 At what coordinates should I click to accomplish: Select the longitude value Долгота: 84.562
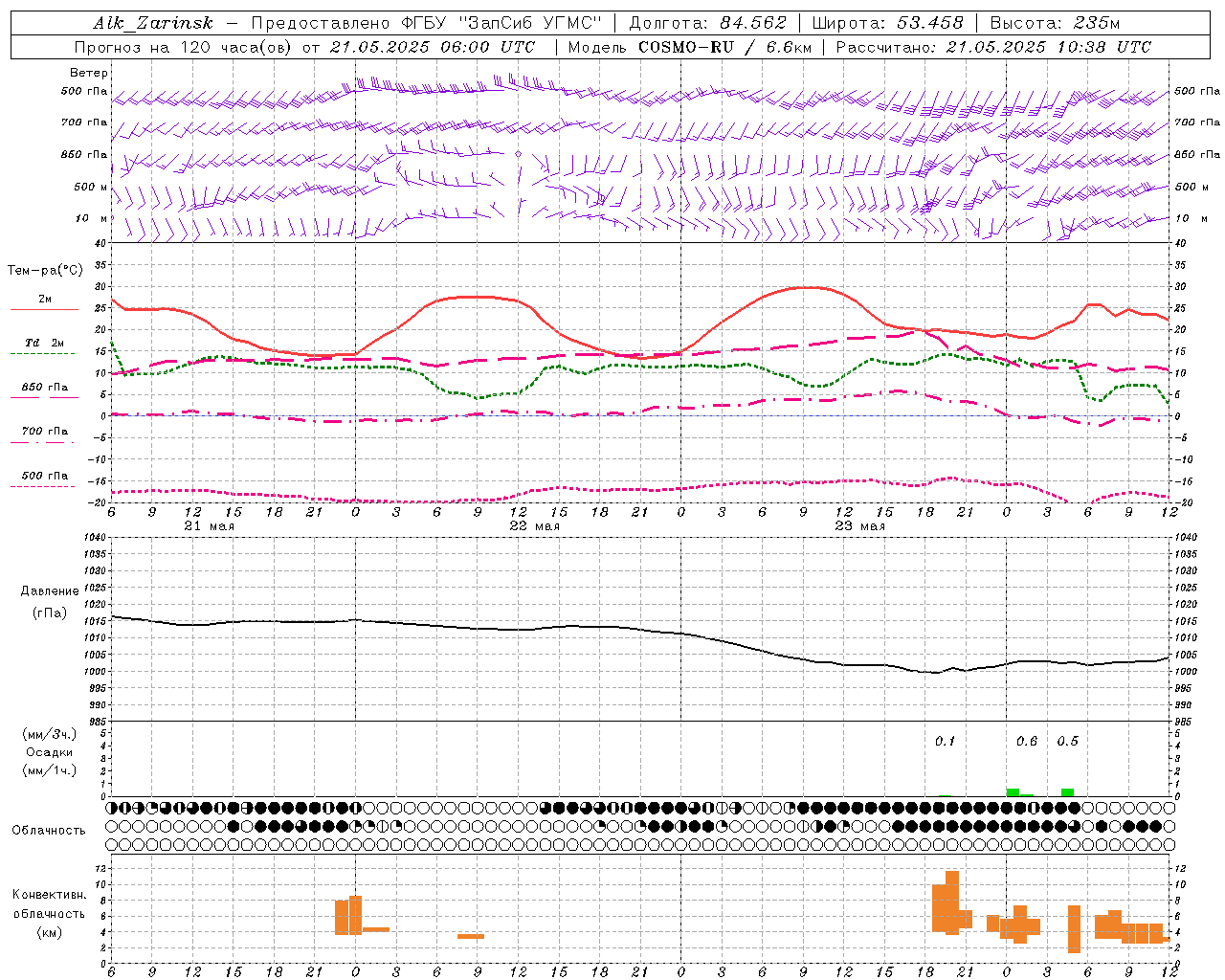pos(707,23)
